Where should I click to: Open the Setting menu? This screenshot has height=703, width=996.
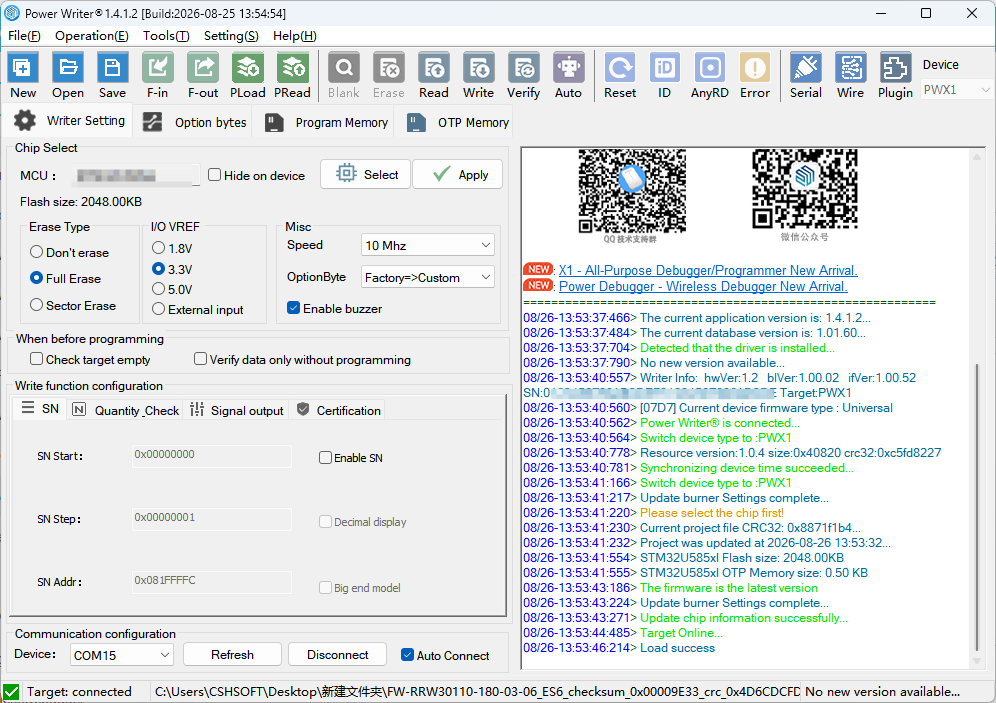tap(231, 36)
